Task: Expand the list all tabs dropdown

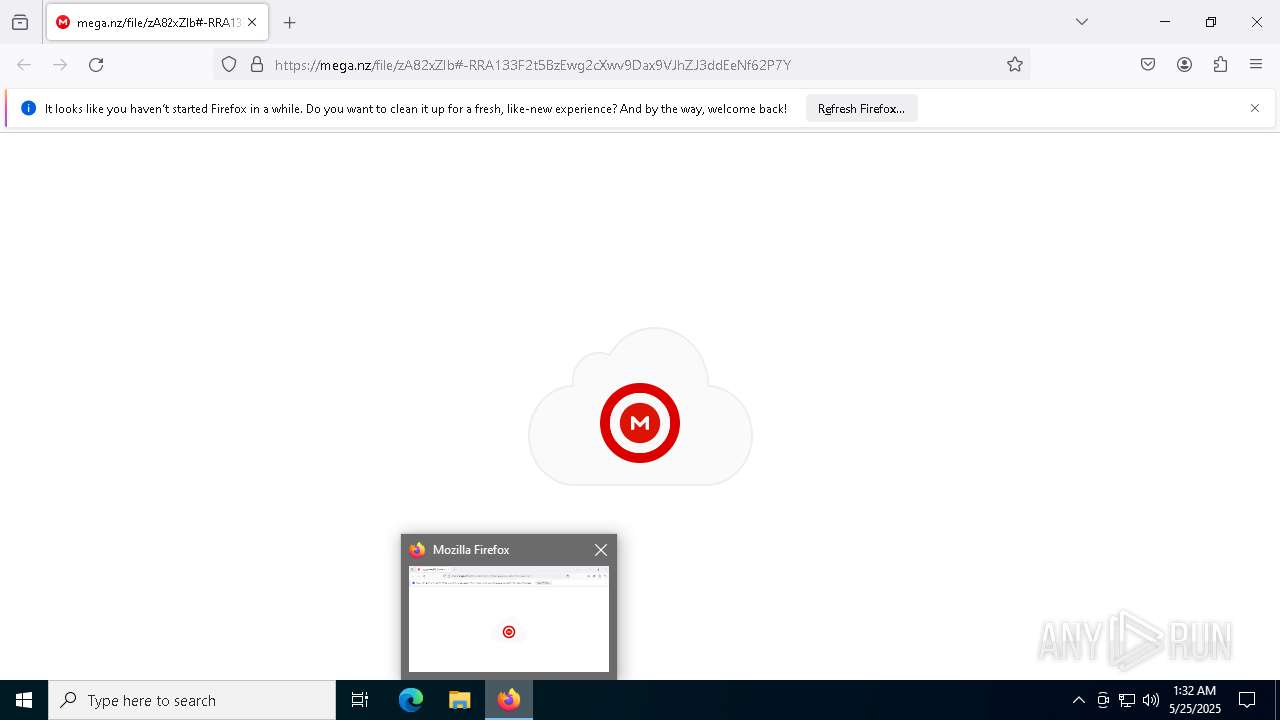Action: [1082, 22]
